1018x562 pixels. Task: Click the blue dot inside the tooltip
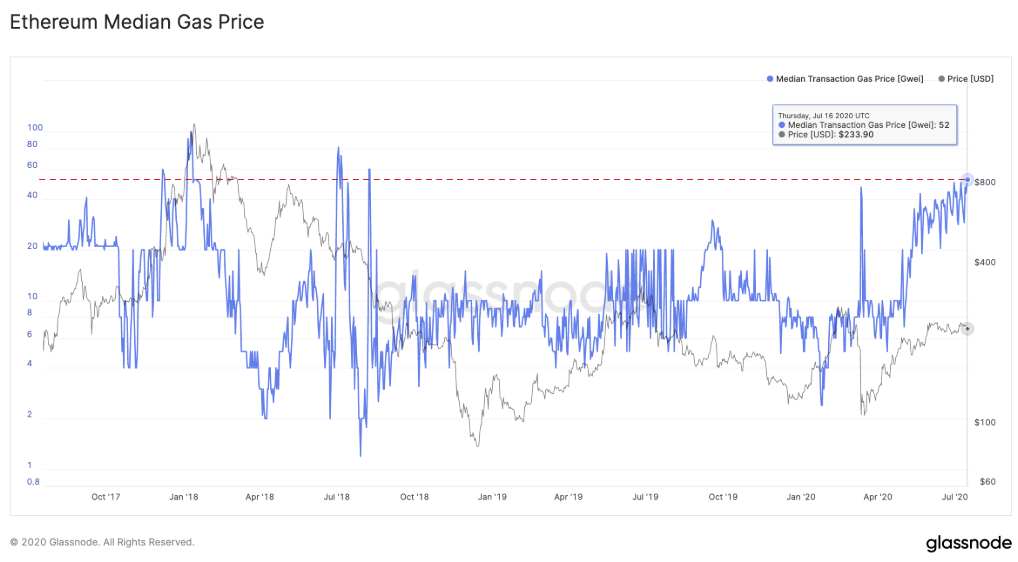782,125
